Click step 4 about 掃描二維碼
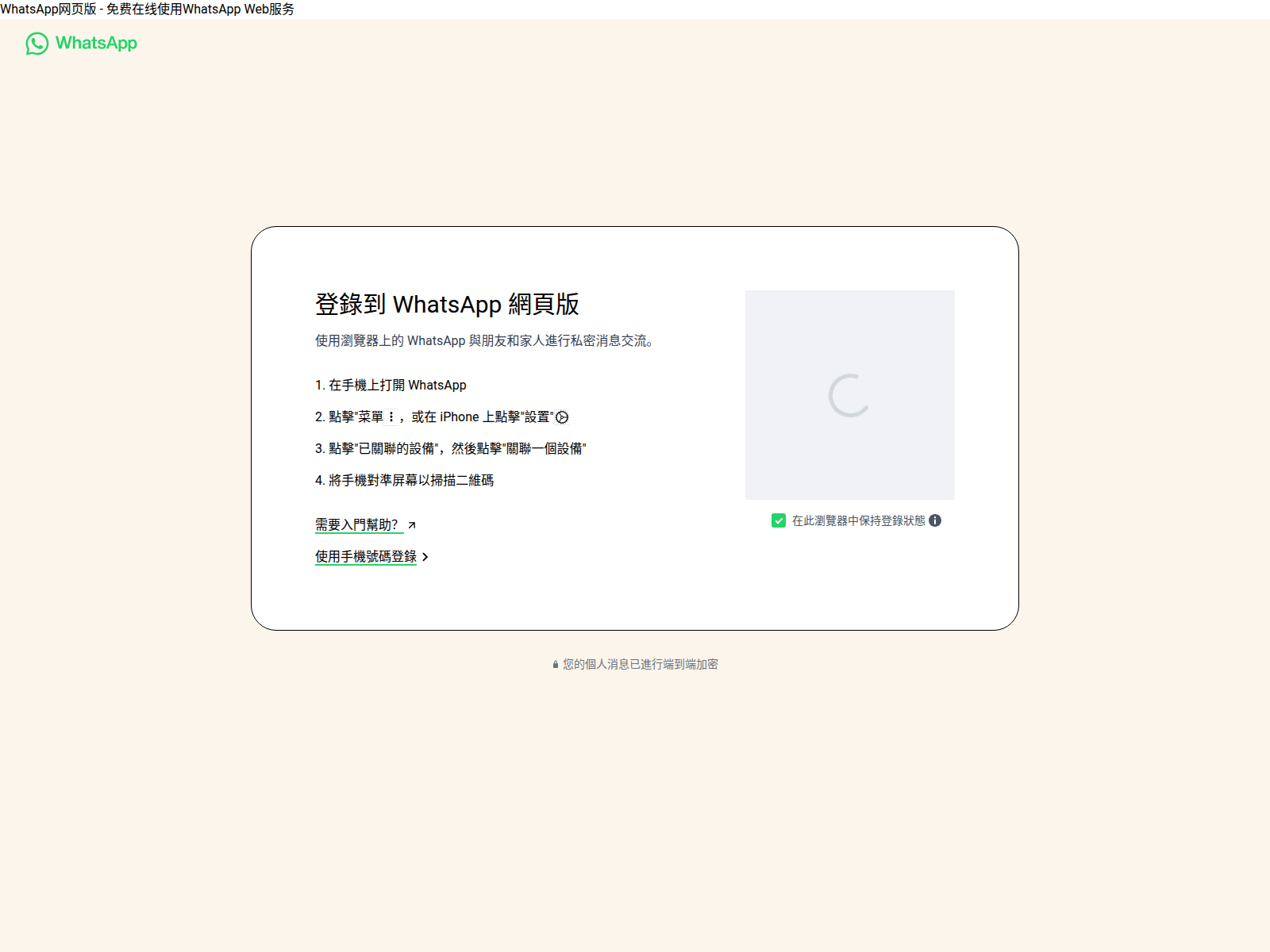Screen dimensions: 1270x952 click(404, 480)
